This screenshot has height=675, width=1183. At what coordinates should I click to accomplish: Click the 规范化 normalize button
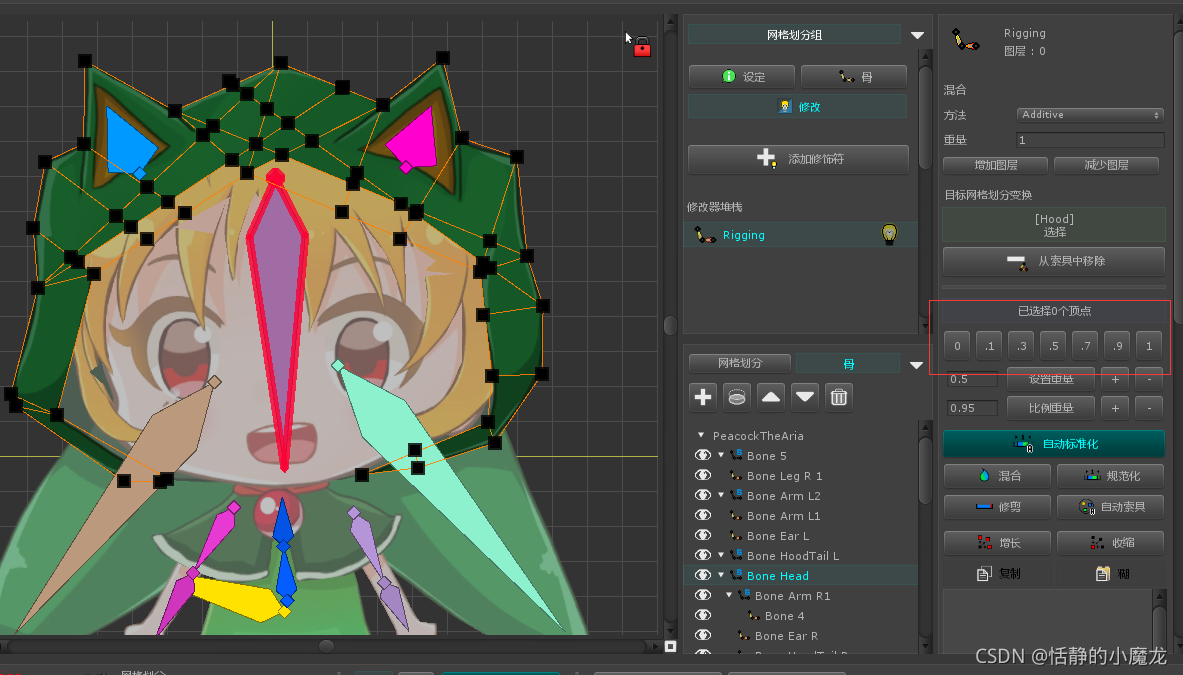1110,476
